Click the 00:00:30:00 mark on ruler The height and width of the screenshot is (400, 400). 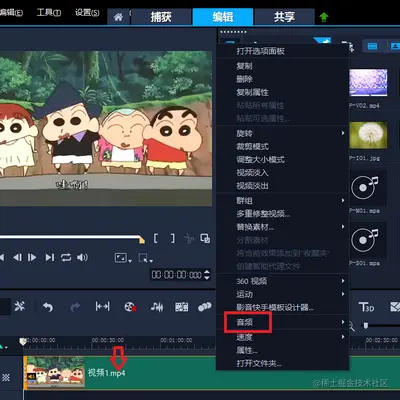point(108,340)
